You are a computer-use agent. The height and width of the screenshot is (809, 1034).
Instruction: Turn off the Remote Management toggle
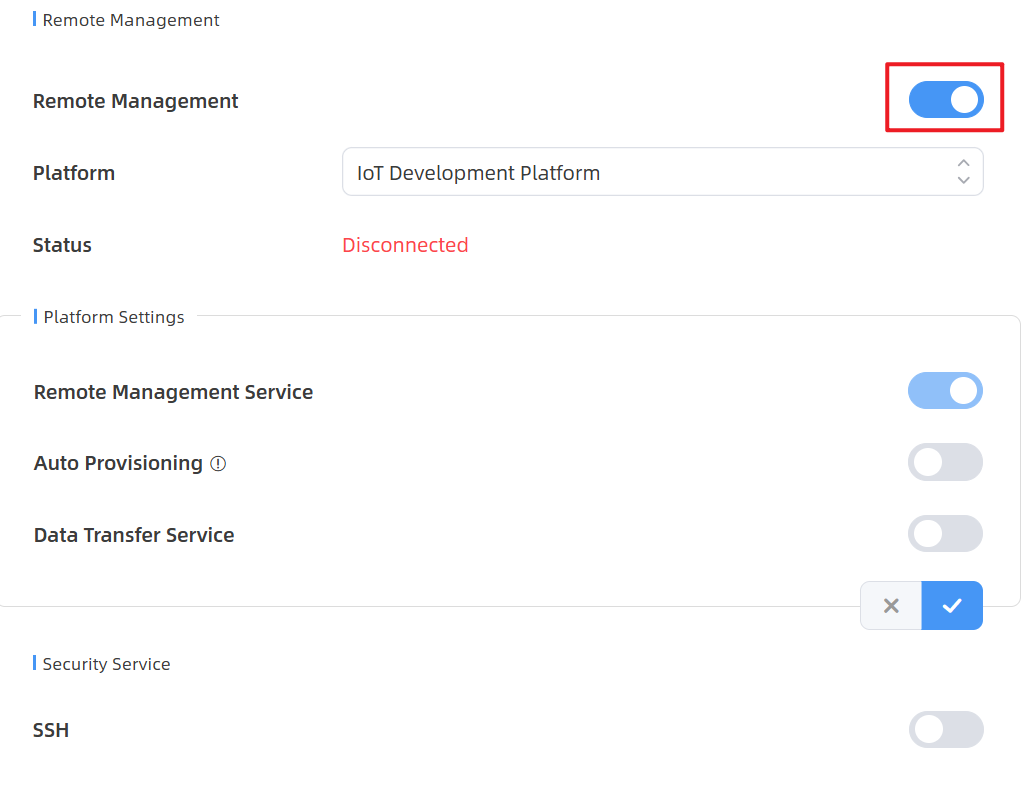pos(946,100)
